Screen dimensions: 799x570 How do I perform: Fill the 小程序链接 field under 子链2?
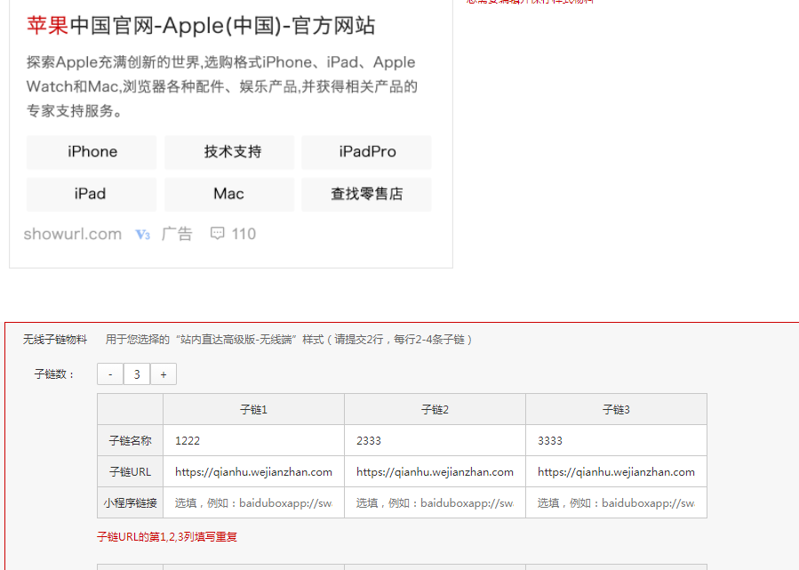(x=435, y=503)
